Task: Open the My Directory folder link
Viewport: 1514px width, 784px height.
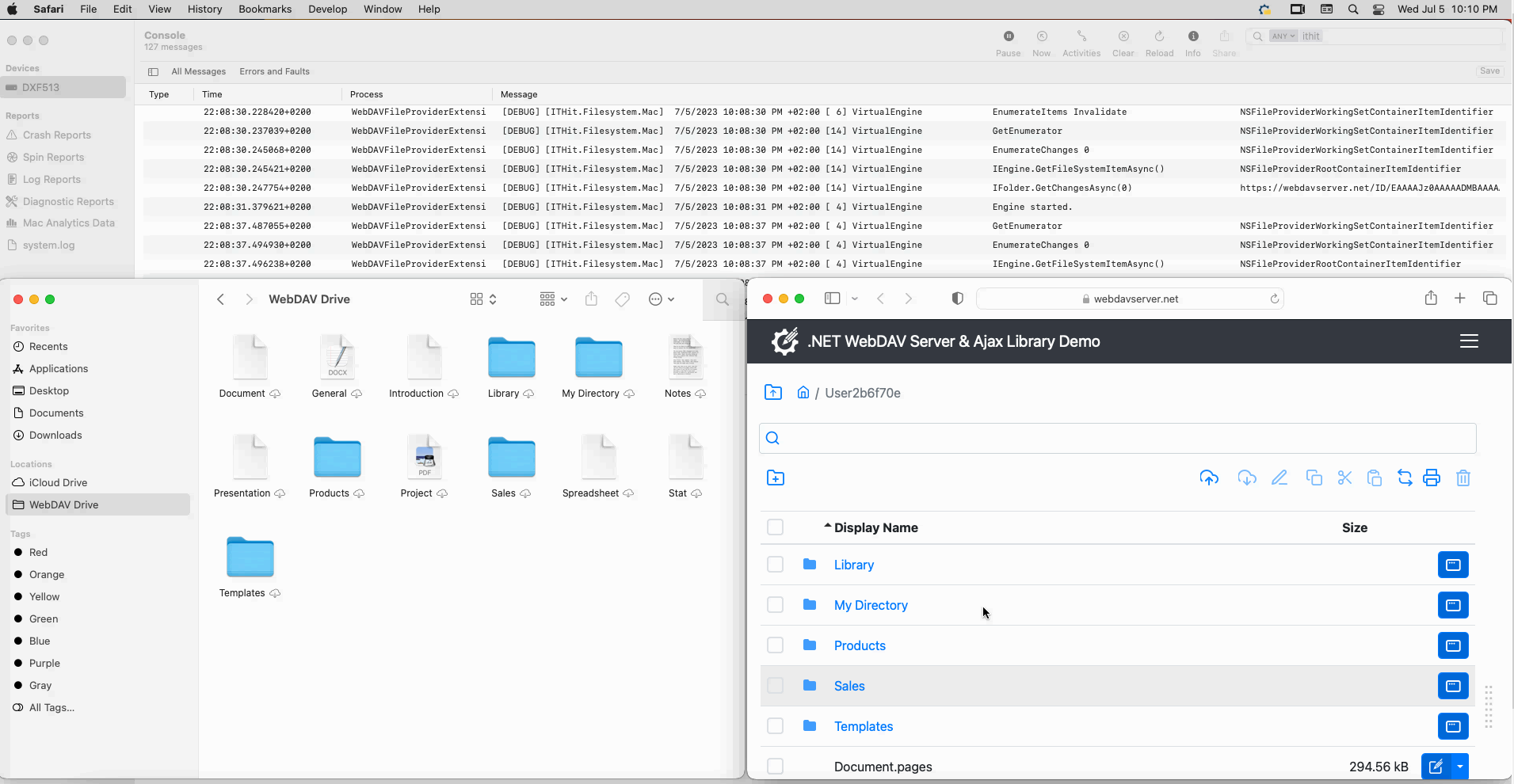Action: (x=871, y=605)
